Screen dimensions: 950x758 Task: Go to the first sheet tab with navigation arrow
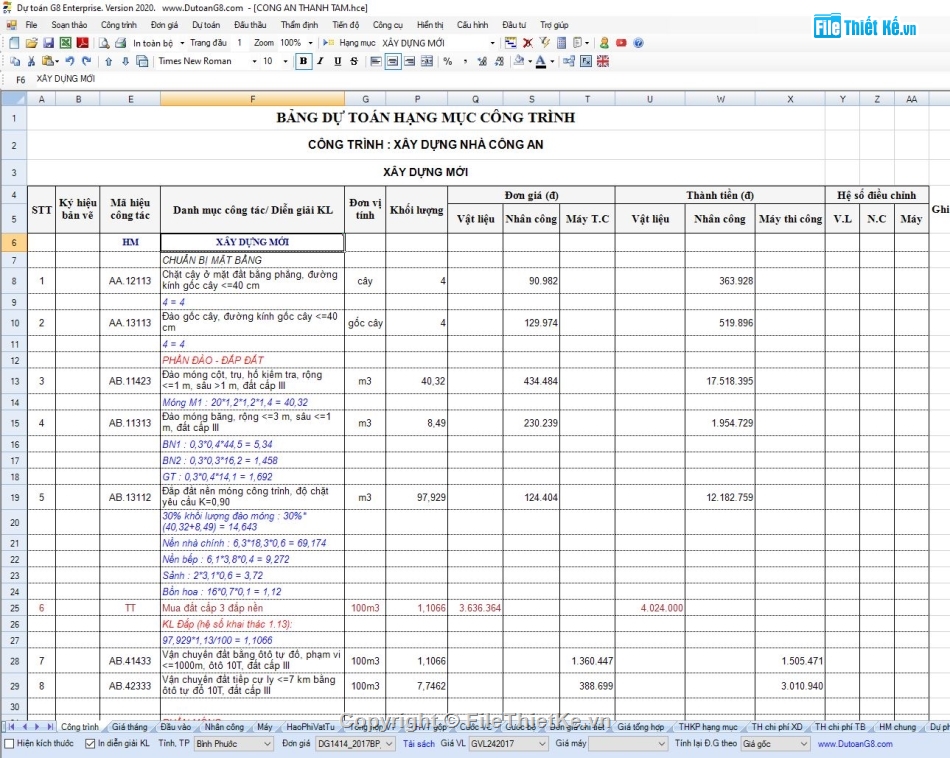coord(12,726)
